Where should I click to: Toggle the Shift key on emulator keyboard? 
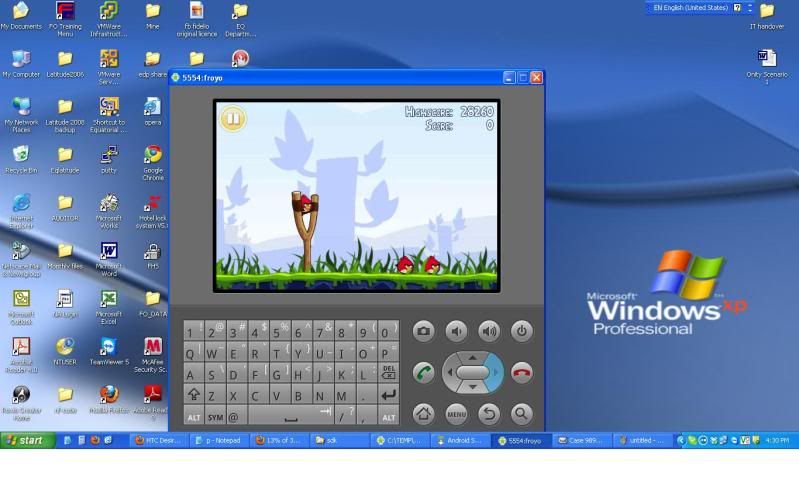coord(194,395)
